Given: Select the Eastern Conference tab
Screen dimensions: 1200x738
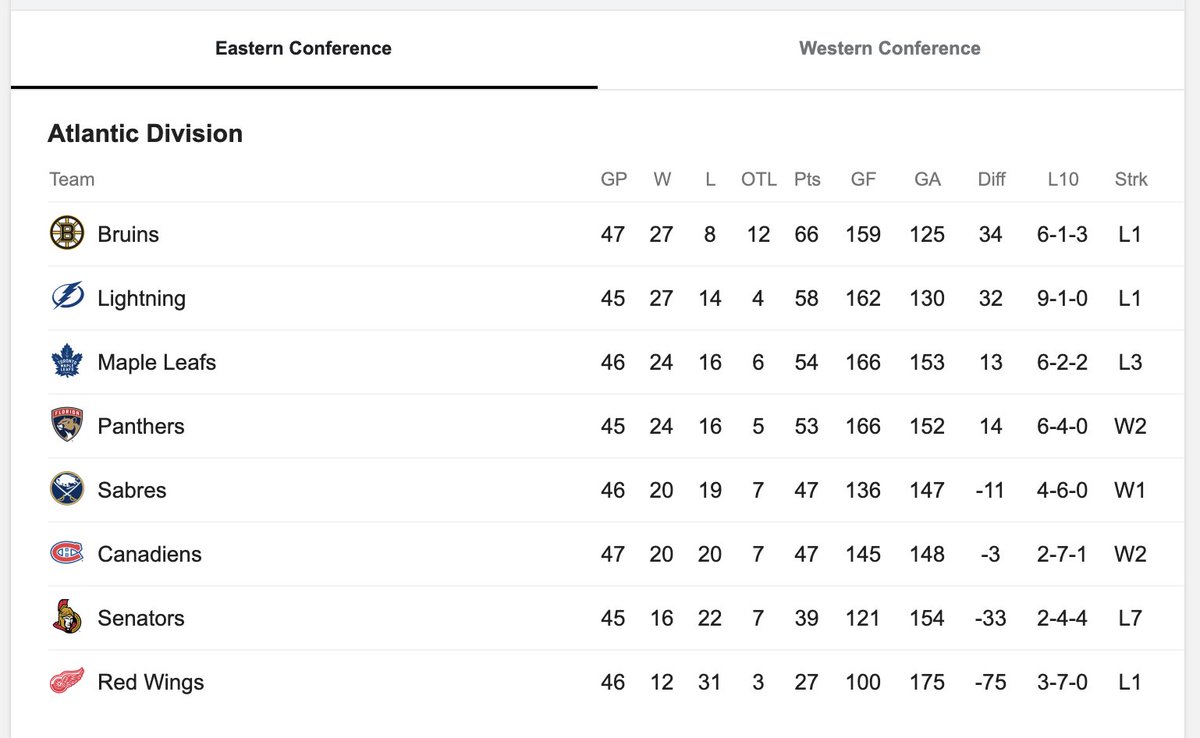Looking at the screenshot, I should click(x=303, y=48).
